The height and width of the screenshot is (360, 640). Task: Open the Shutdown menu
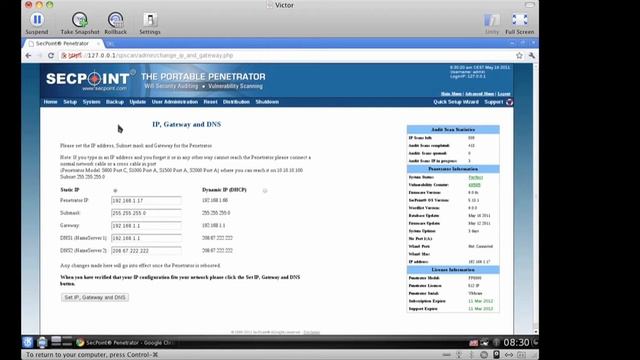coord(267,102)
